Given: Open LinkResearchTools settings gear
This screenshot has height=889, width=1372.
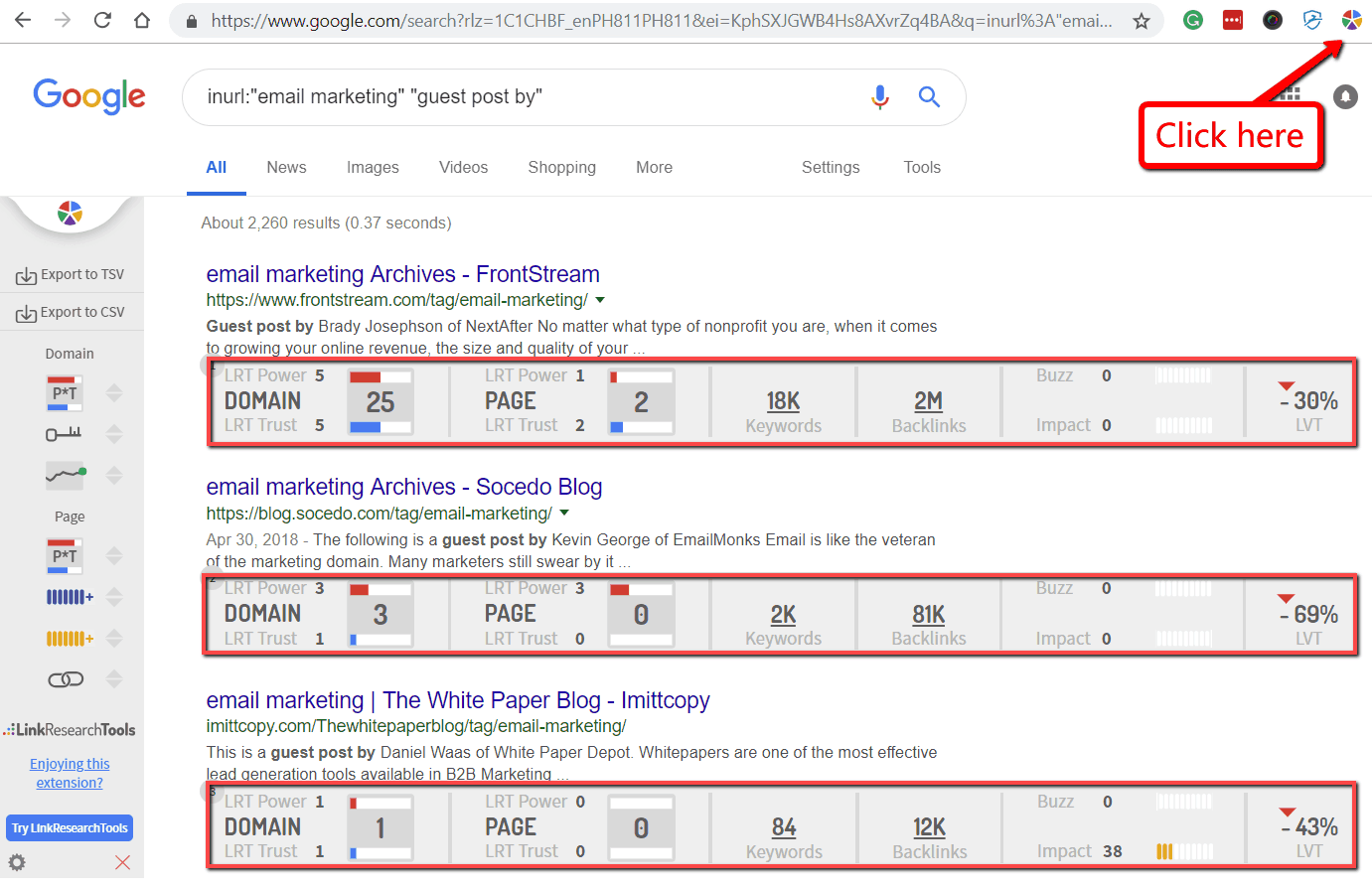Looking at the screenshot, I should [17, 862].
